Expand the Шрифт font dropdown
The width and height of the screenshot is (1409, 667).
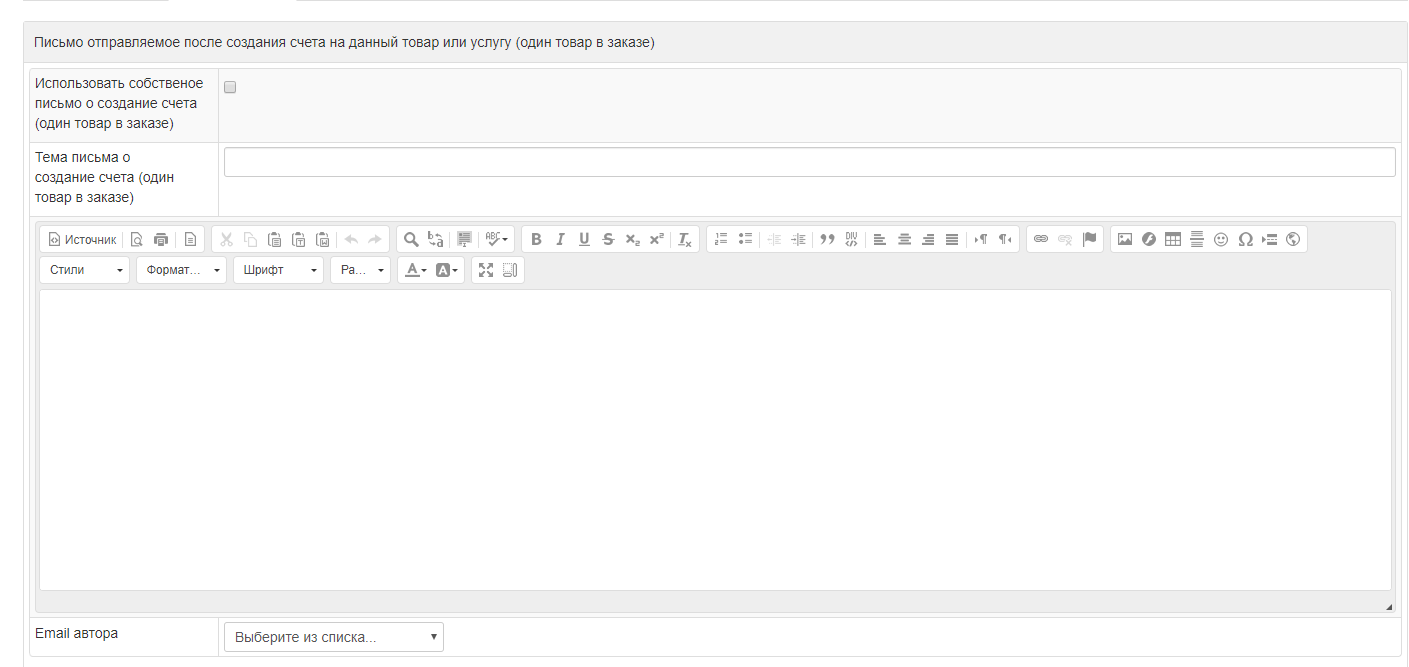tap(278, 270)
